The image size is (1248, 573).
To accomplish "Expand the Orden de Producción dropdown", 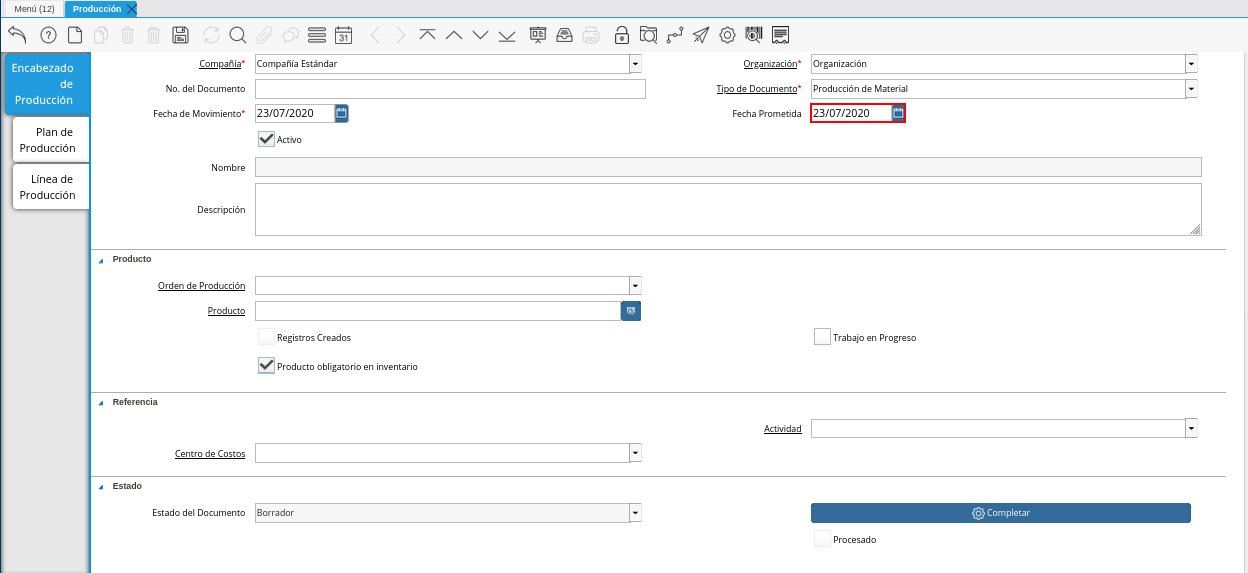I will pyautogui.click(x=635, y=286).
